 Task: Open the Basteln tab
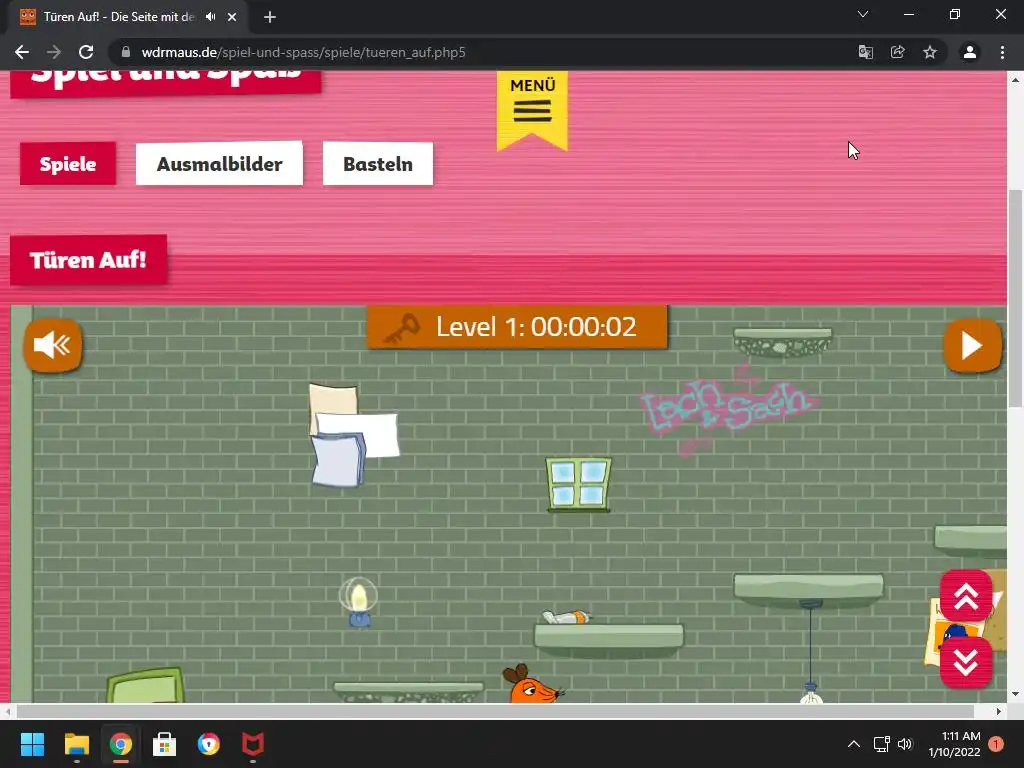[x=378, y=163]
